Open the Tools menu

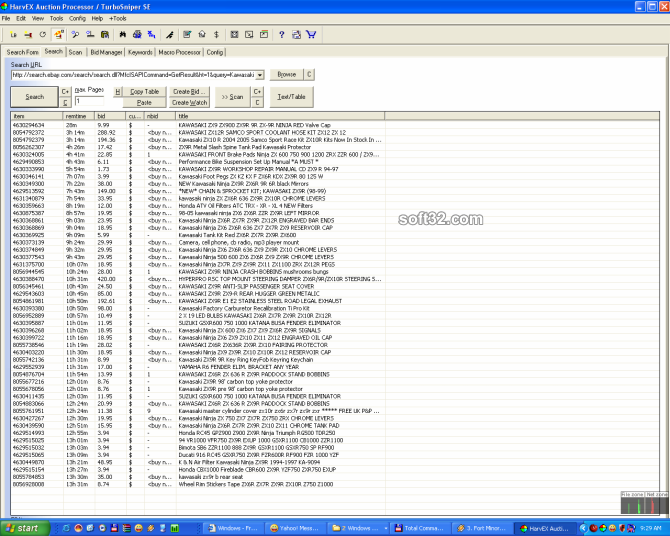tap(56, 18)
